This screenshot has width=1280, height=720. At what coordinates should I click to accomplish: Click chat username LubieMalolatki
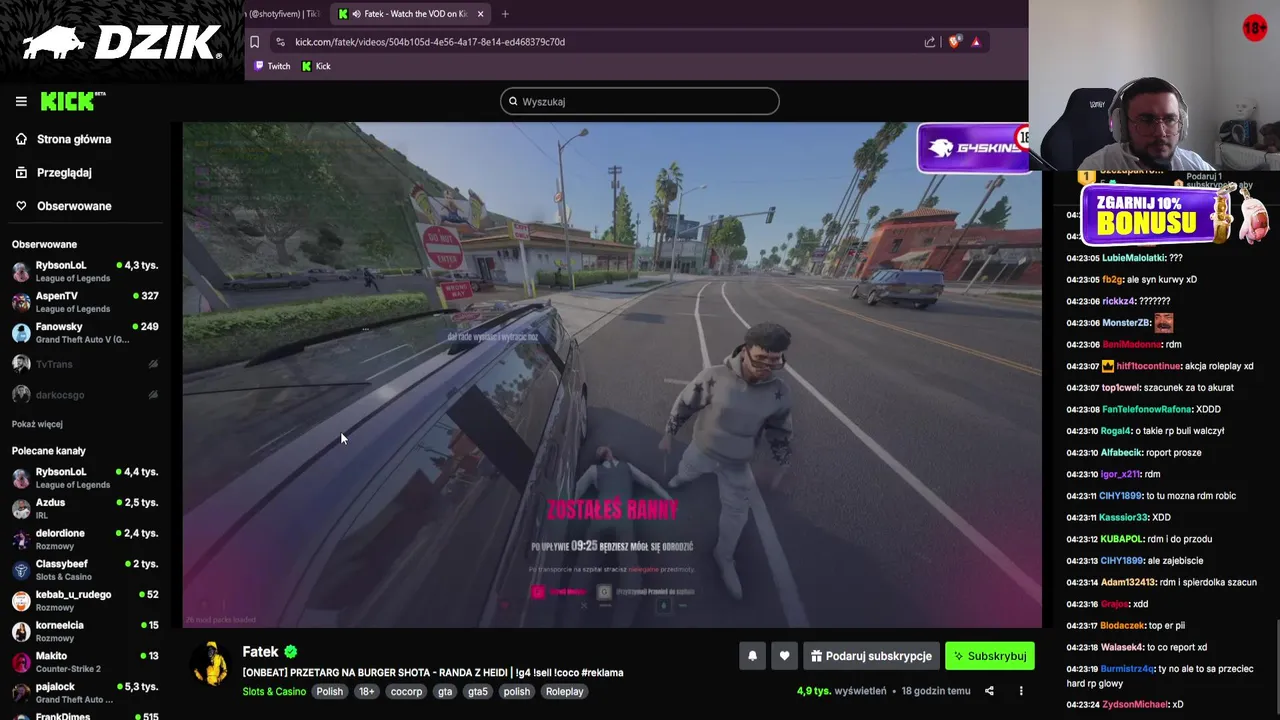point(1133,258)
